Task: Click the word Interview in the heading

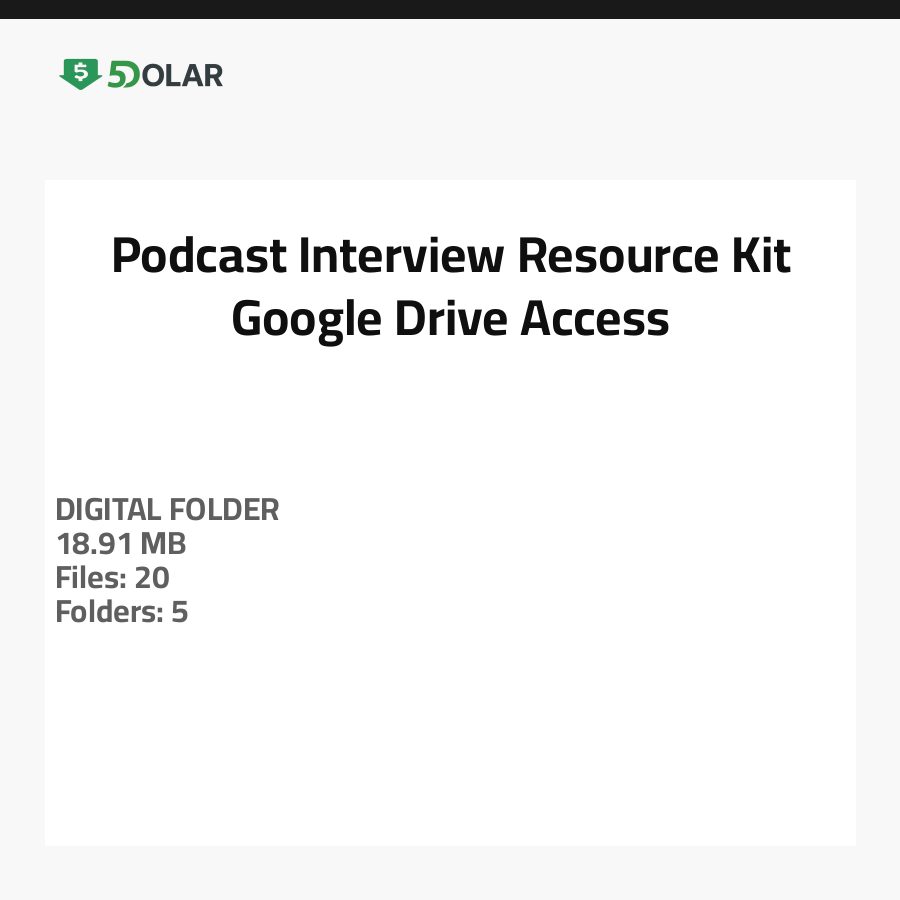Action: [402, 256]
